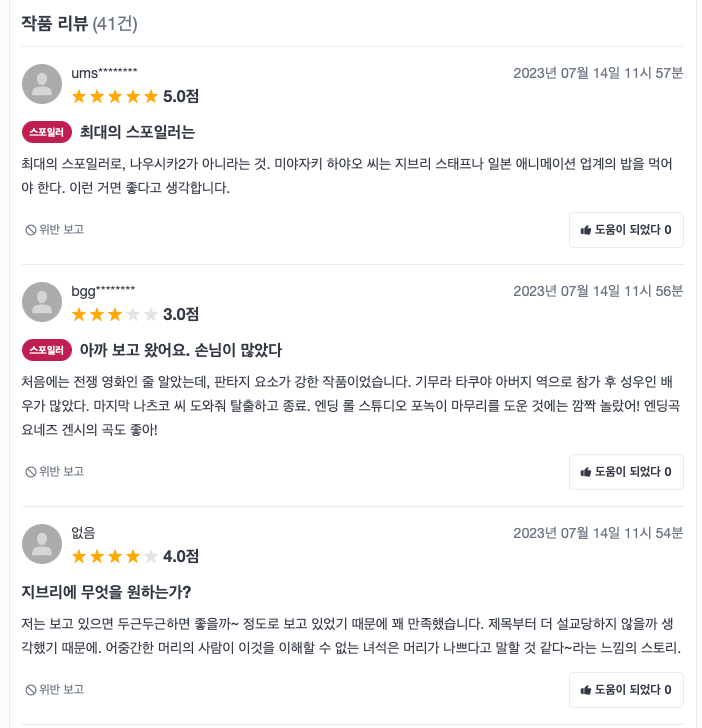Report the bgg******** review via 위반 보고
The height and width of the screenshot is (728, 702).
[x=55, y=471]
